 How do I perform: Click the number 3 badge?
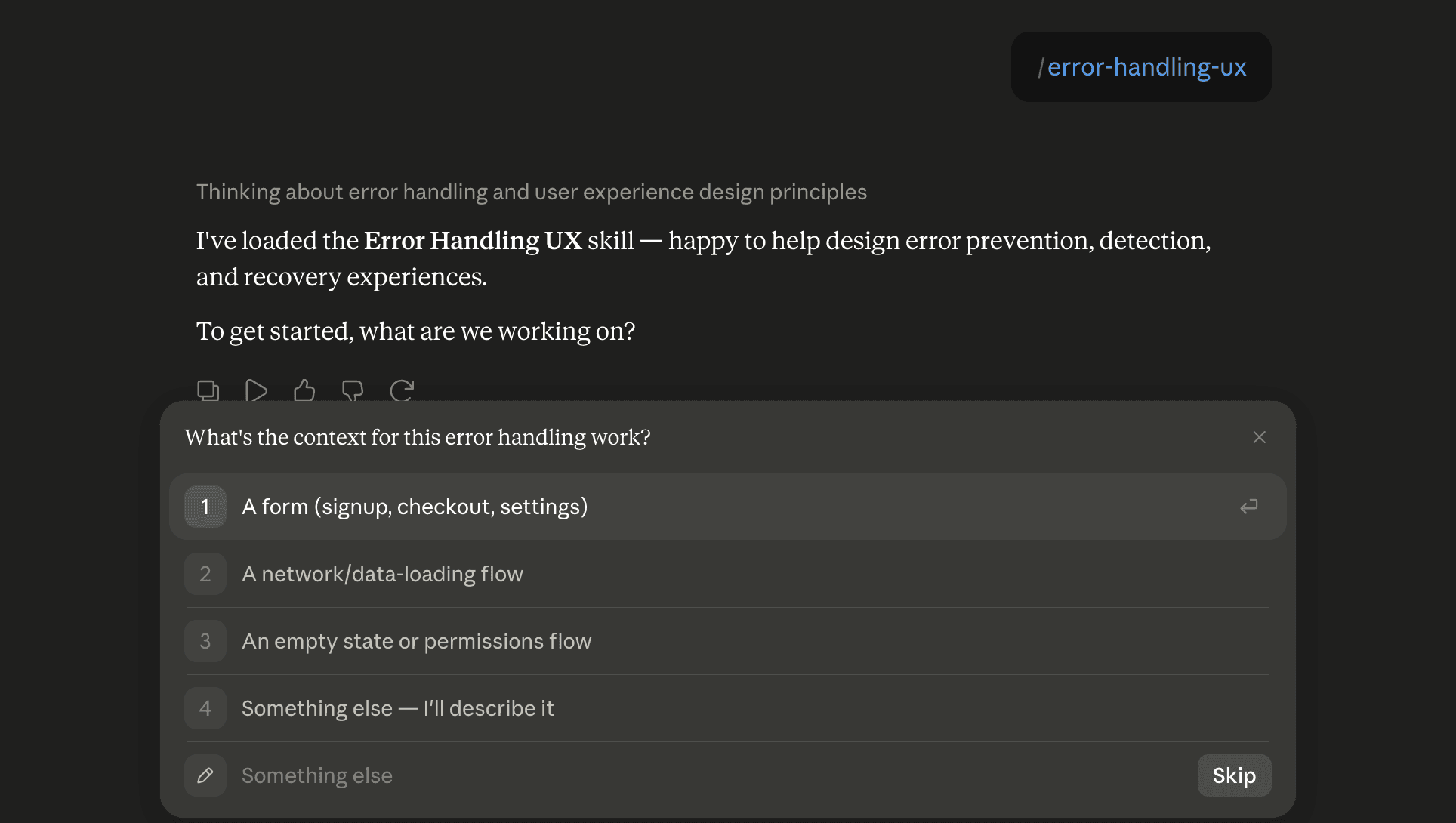pos(205,641)
